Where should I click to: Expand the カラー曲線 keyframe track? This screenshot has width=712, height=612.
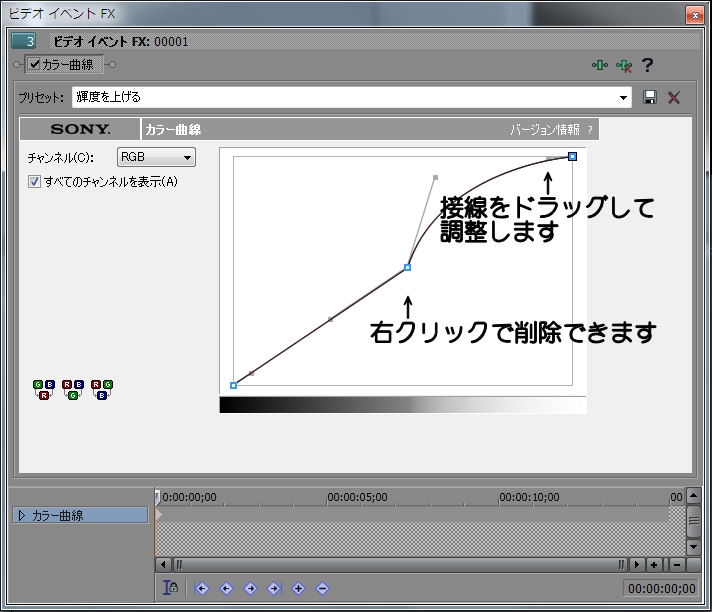pos(21,516)
